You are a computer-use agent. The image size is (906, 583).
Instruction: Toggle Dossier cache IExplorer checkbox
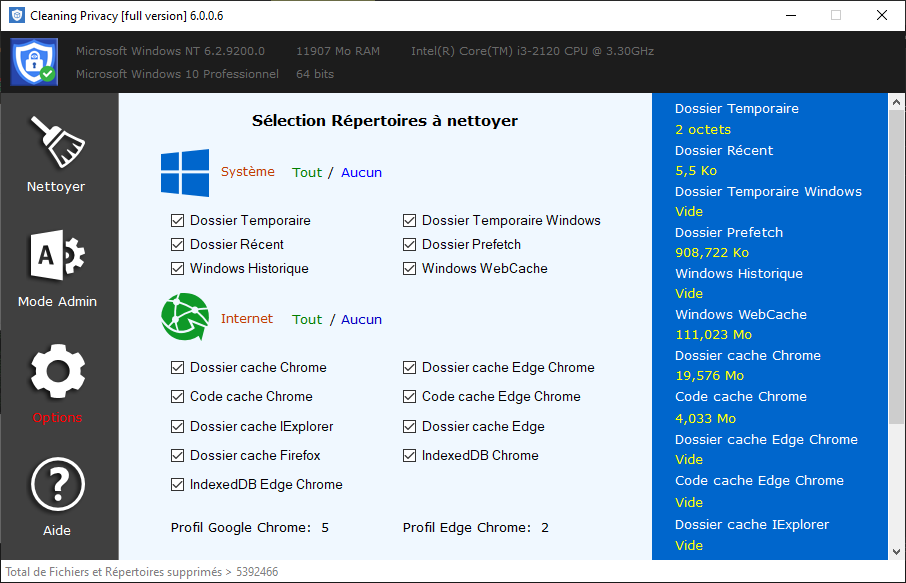click(177, 426)
